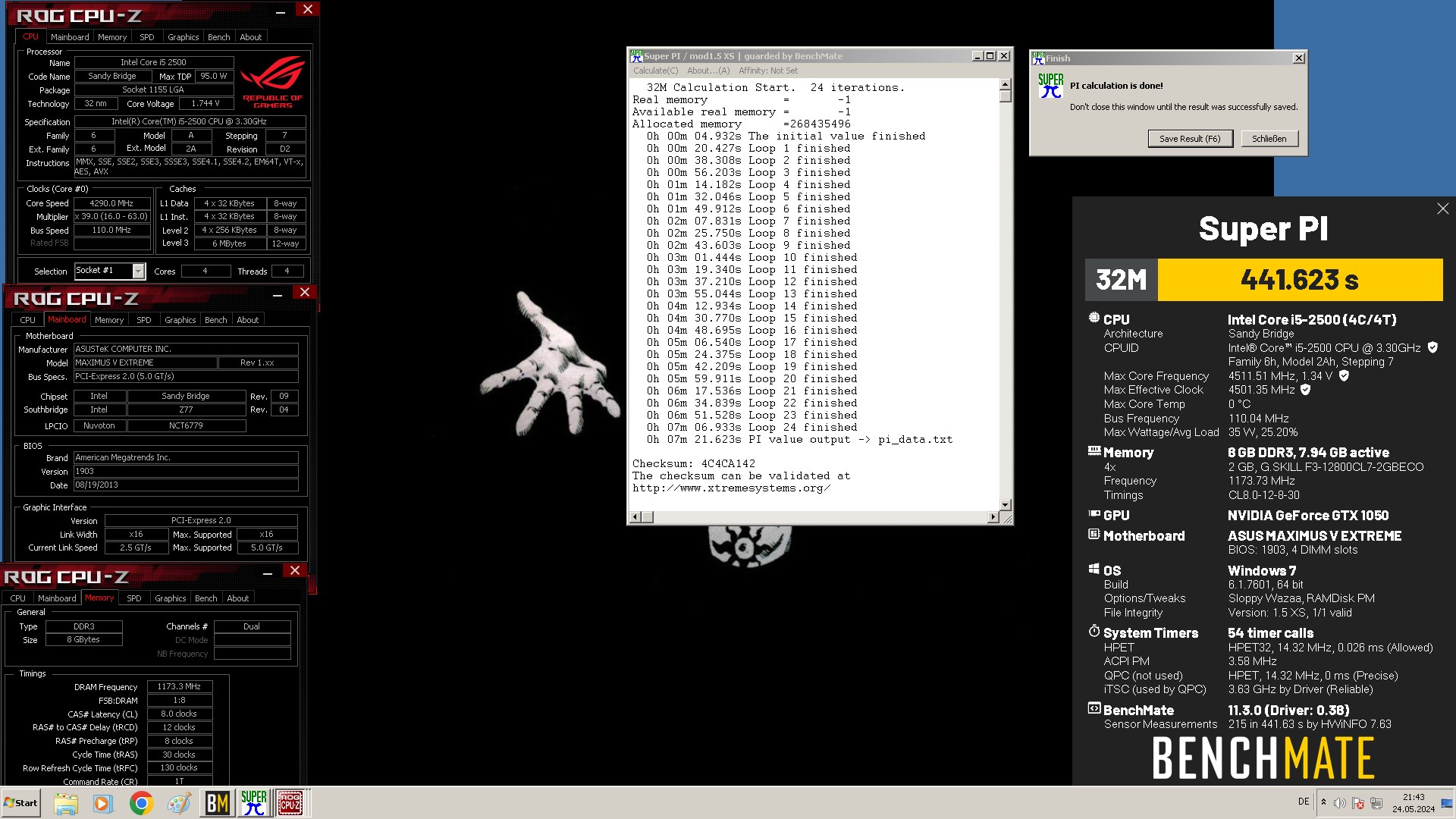Click the MAXIMUS V EXTREME model field
This screenshot has width=1456, height=819.
click(x=145, y=363)
